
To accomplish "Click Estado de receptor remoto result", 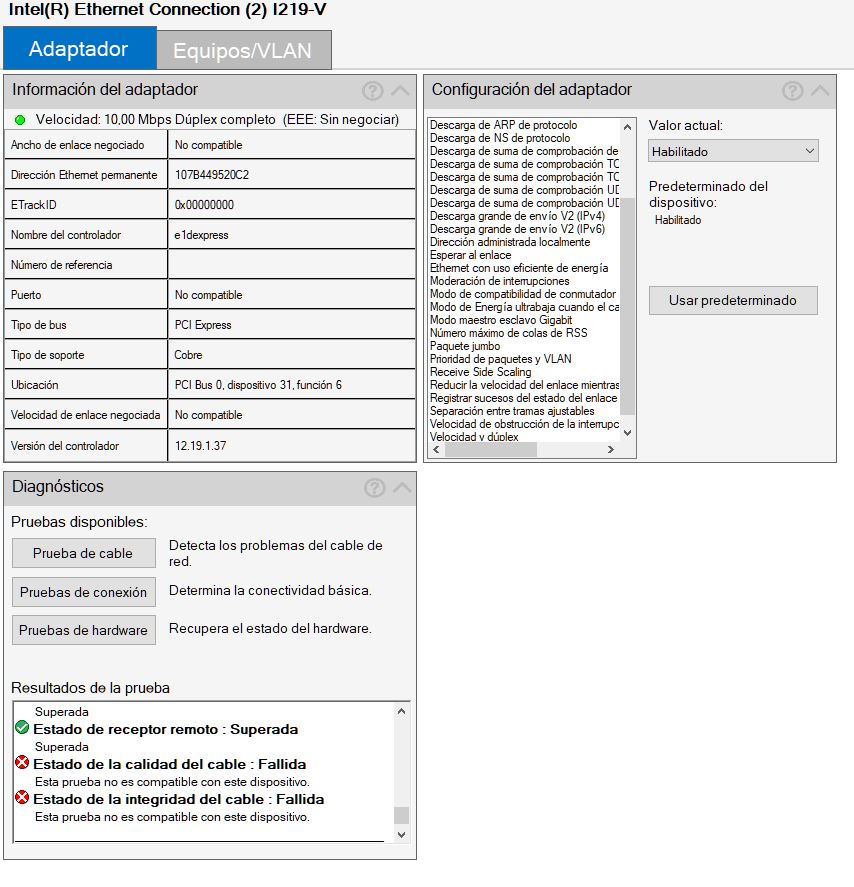I will (x=166, y=729).
